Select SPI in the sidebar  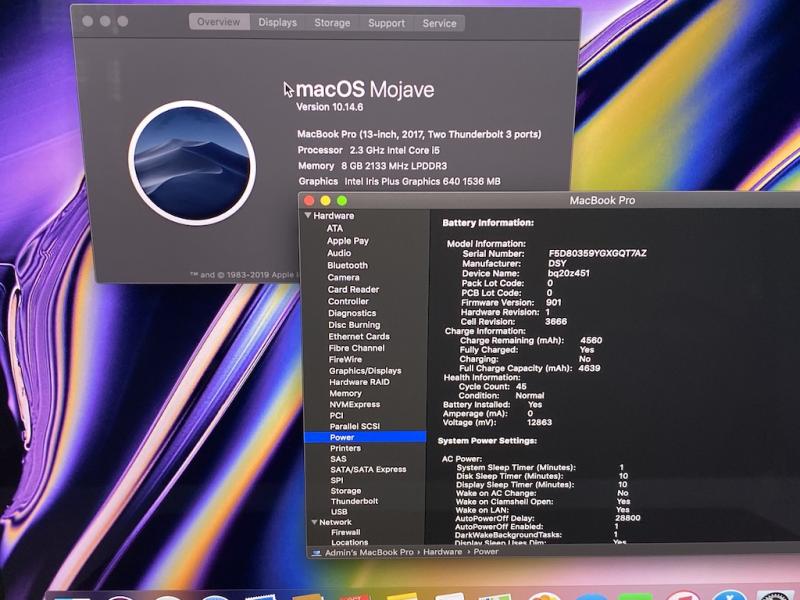tap(337, 480)
